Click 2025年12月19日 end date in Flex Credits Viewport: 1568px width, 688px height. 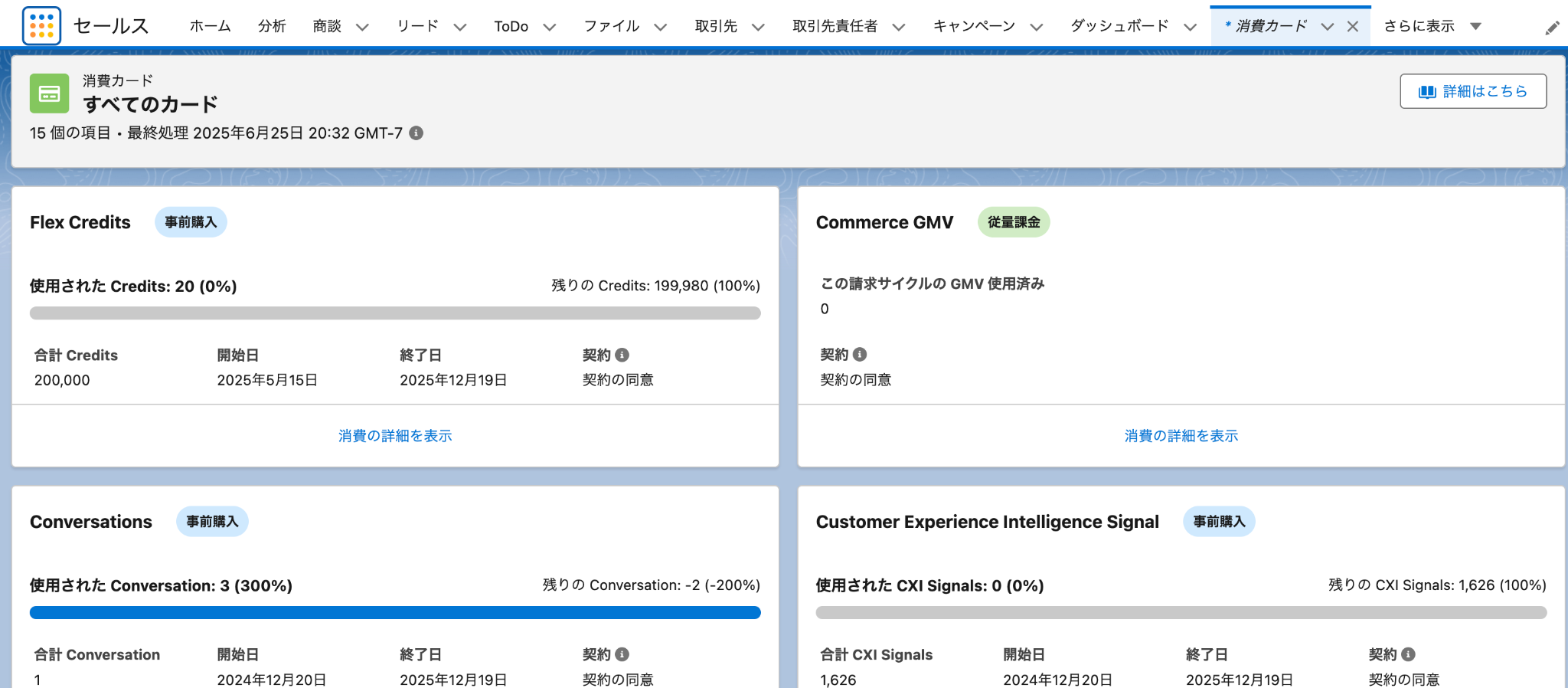pos(453,380)
